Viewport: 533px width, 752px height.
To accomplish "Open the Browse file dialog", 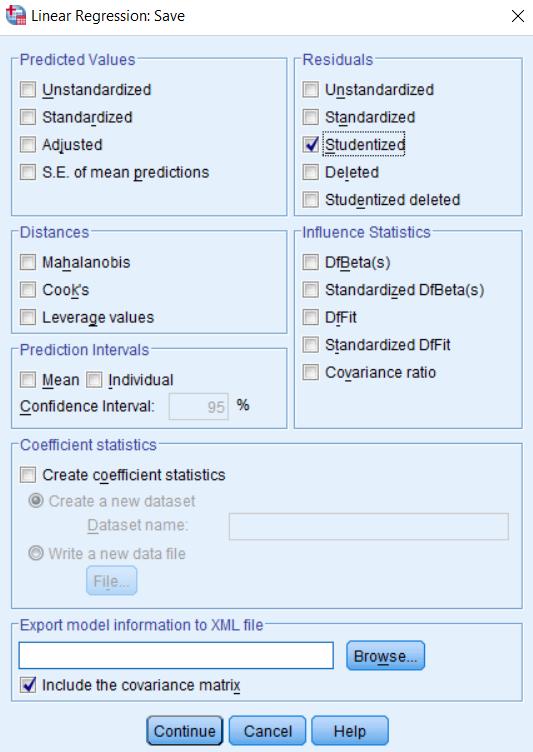I will (385, 656).
